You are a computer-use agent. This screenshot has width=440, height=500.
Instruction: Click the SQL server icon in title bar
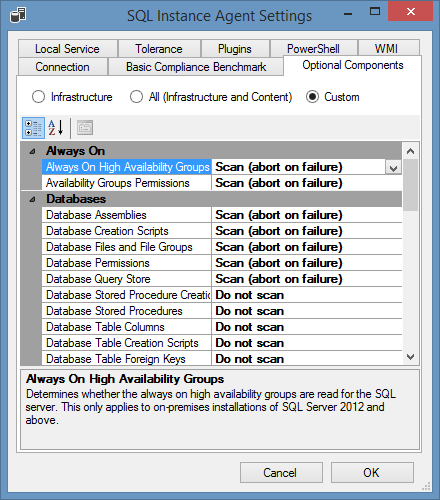(x=18, y=15)
